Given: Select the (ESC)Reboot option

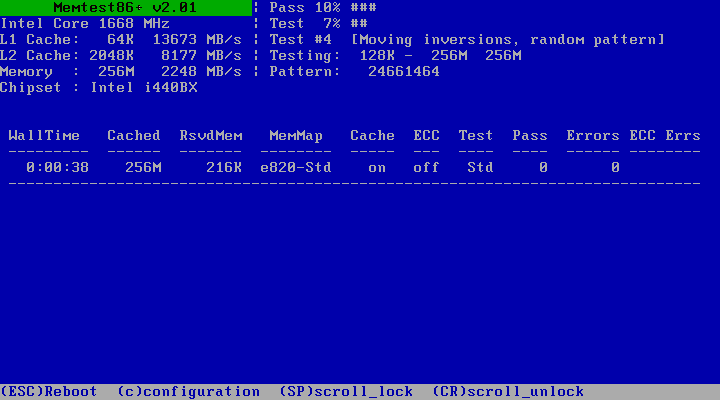Looking at the screenshot, I should coord(49,392).
